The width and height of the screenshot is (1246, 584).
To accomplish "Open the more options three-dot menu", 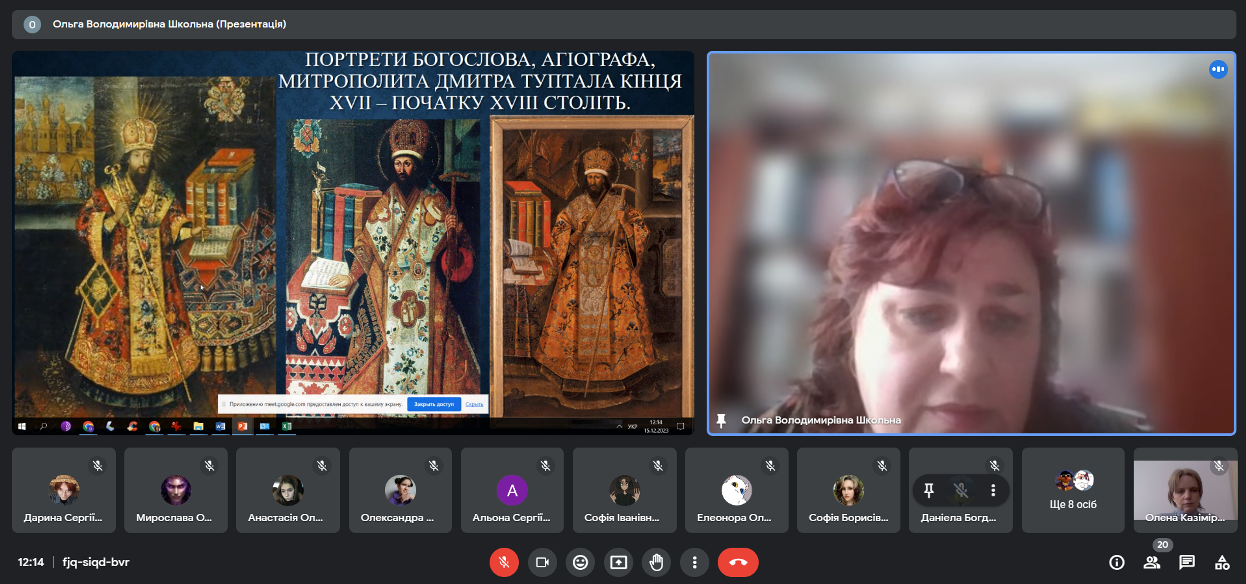I will (x=694, y=562).
